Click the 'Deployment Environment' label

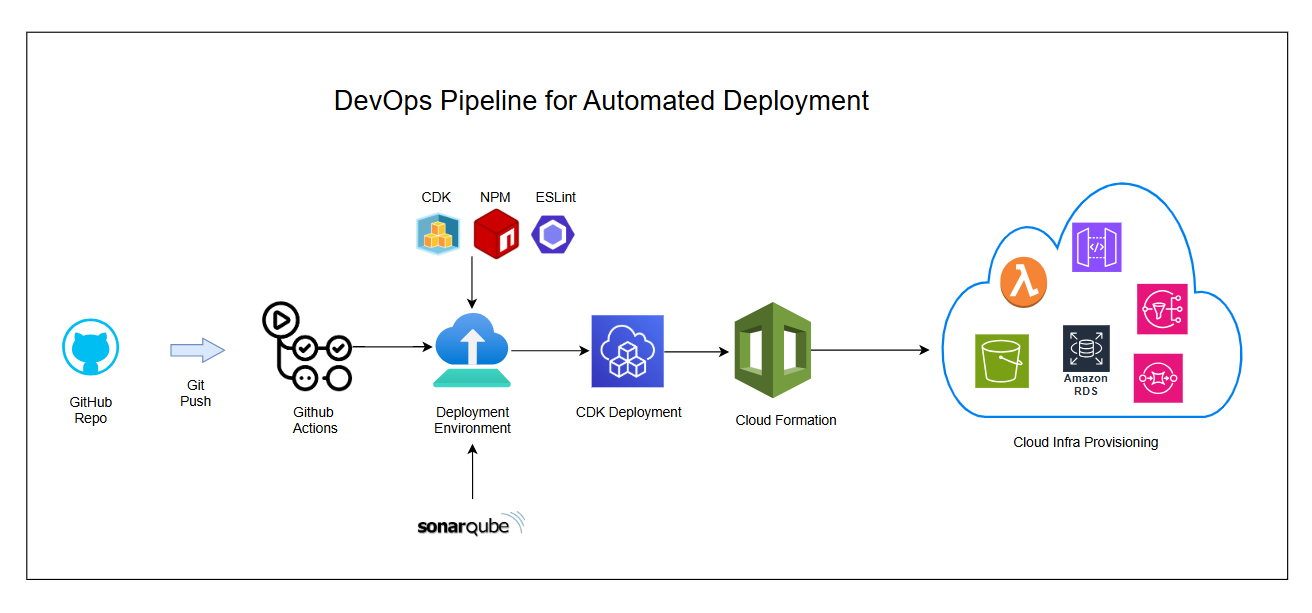(472, 420)
